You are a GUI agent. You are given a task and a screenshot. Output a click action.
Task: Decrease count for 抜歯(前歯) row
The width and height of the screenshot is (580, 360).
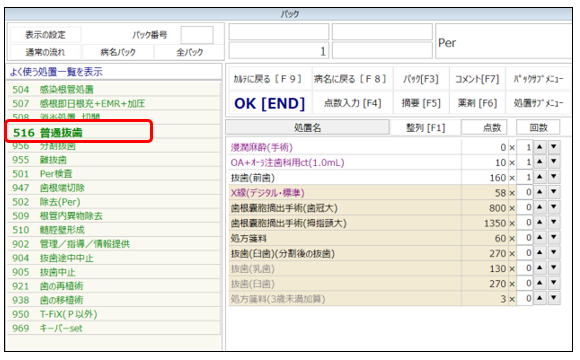tap(554, 178)
